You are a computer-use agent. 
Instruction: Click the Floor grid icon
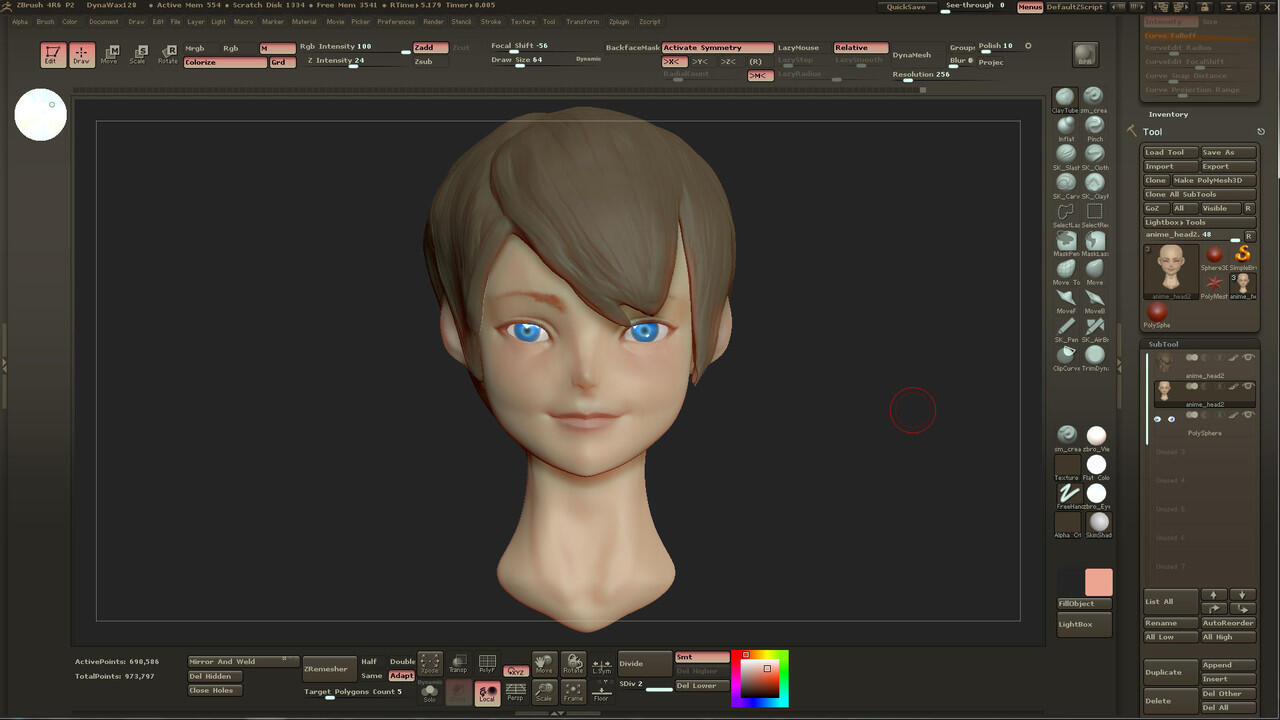coord(601,692)
